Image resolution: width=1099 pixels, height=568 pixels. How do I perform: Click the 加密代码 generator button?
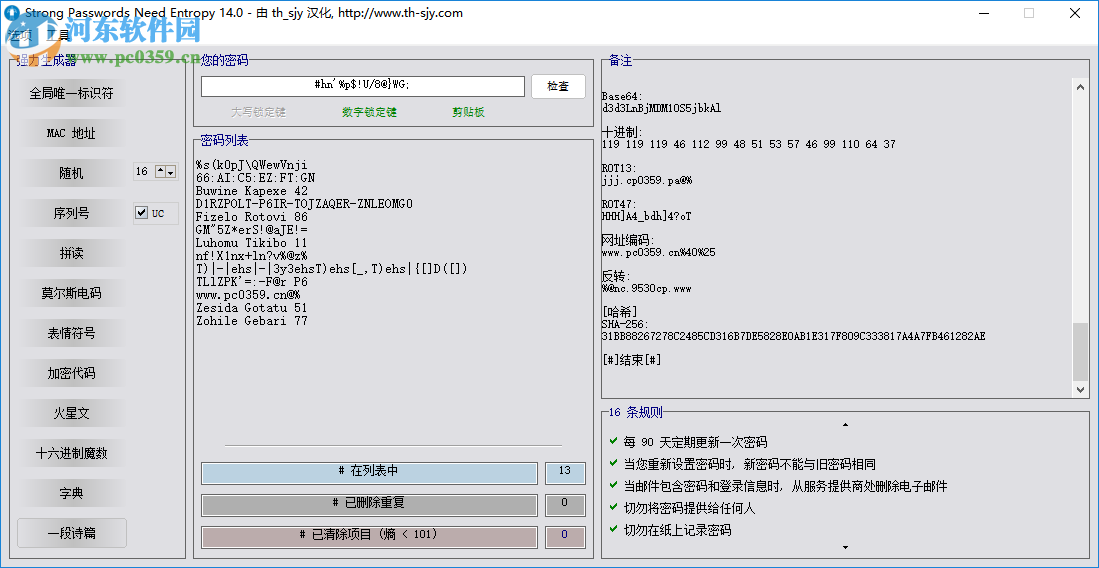[x=71, y=373]
